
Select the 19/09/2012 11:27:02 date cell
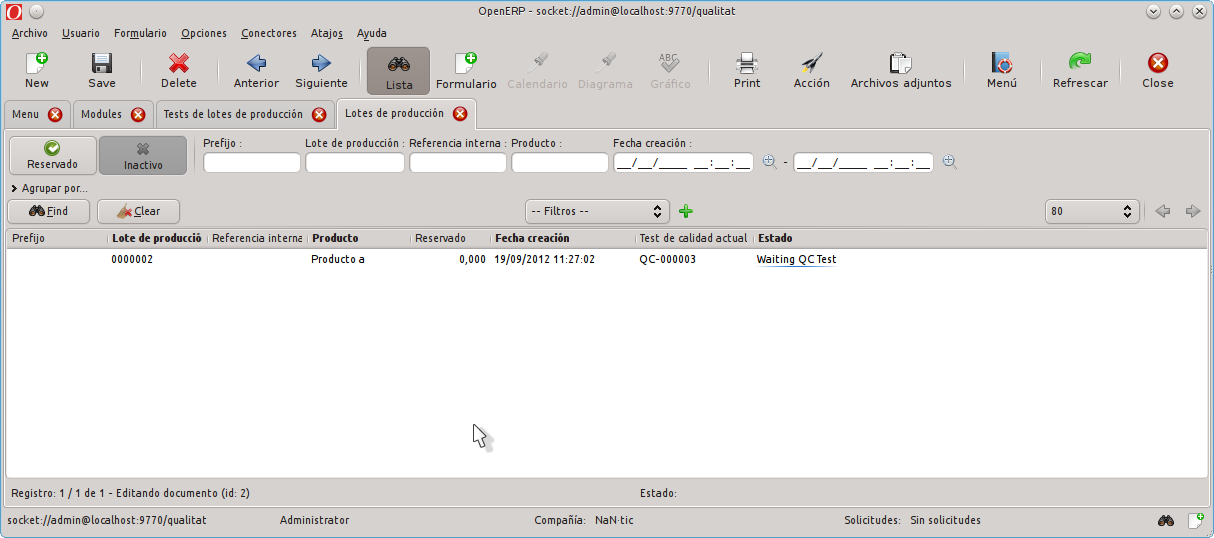545,259
